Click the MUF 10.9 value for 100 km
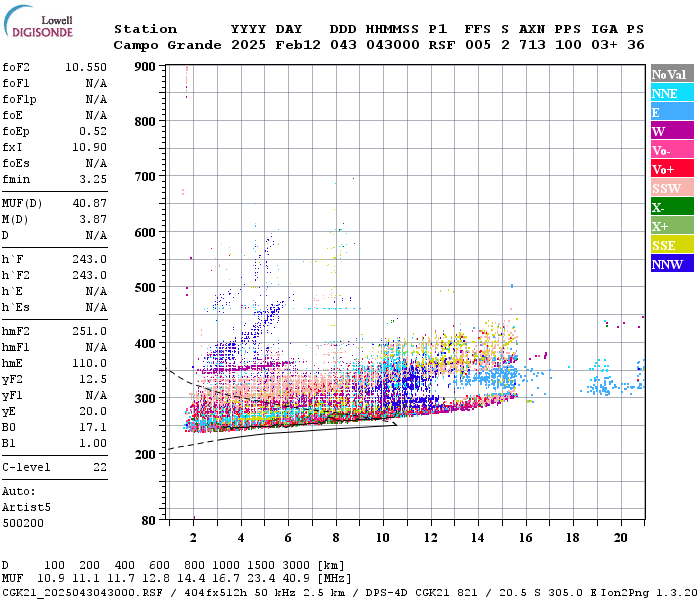This screenshot has height=600, width=700. coord(50,579)
